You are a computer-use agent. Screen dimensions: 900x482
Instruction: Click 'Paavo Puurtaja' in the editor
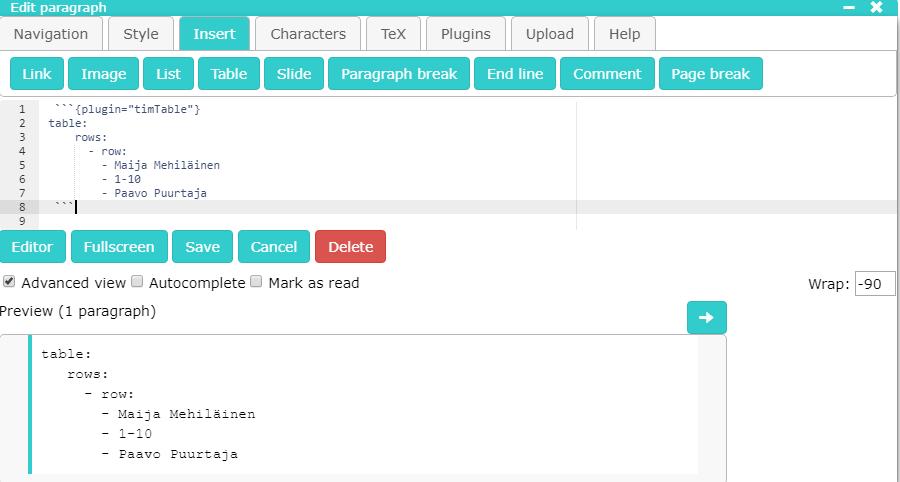tap(161, 193)
